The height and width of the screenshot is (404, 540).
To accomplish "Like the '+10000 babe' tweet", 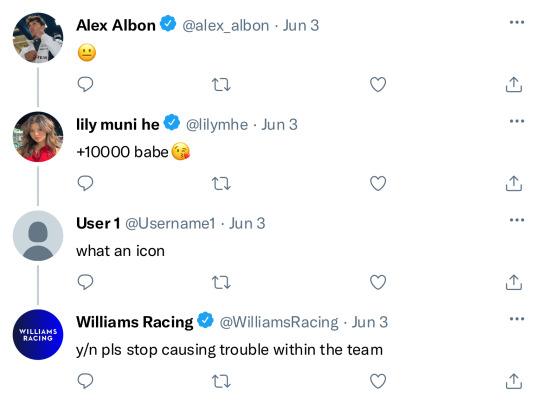I will [378, 184].
